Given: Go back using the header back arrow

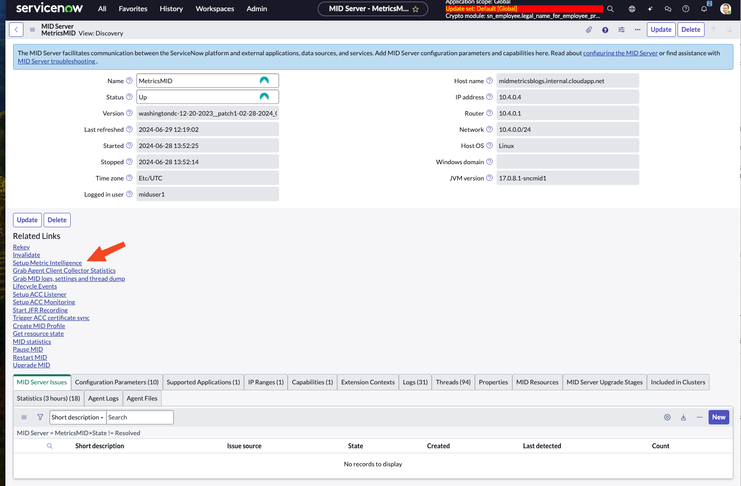Looking at the screenshot, I should tap(16, 29).
